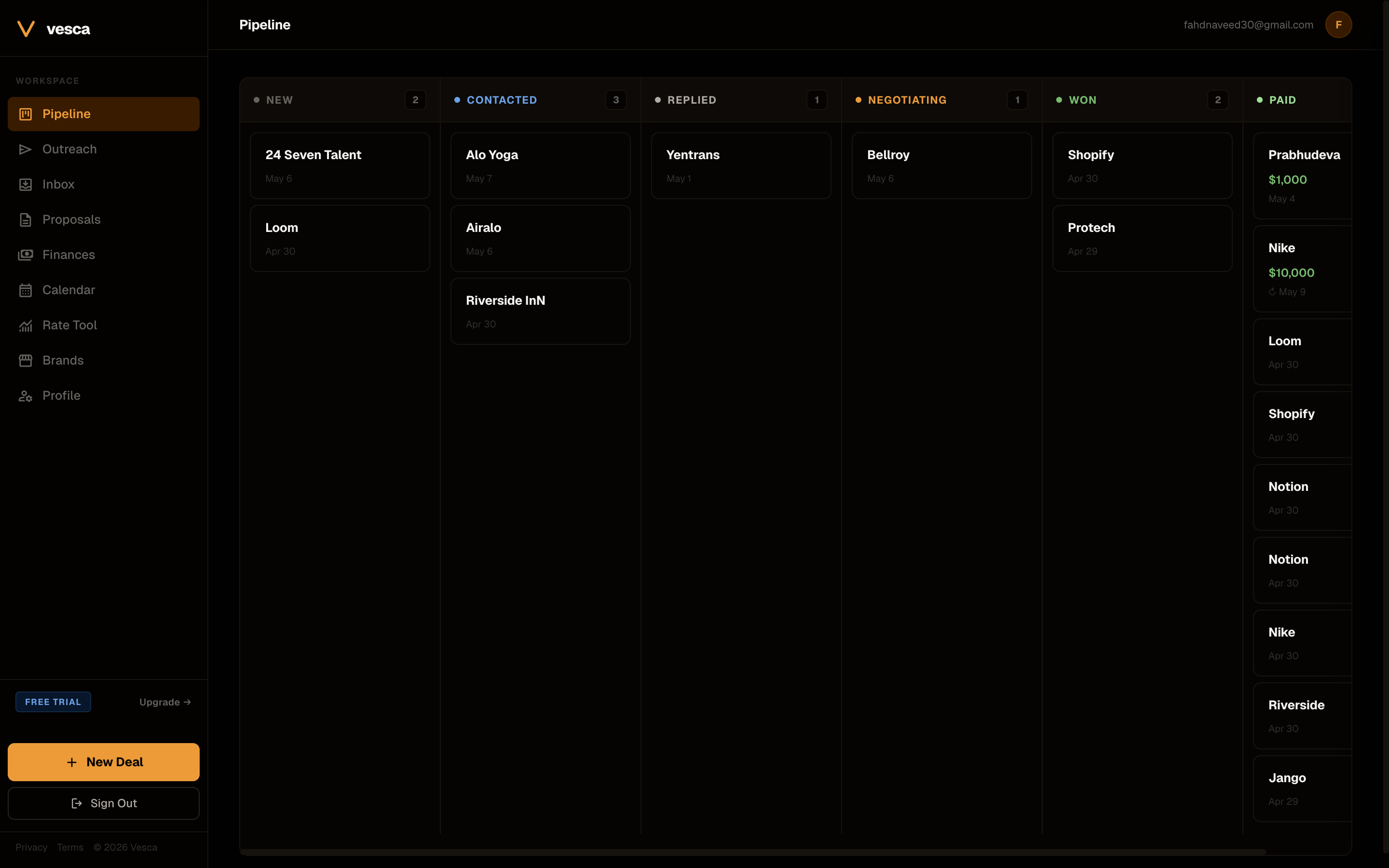
Task: Click the count badge 3 on CONTACTED
Action: tap(616, 100)
